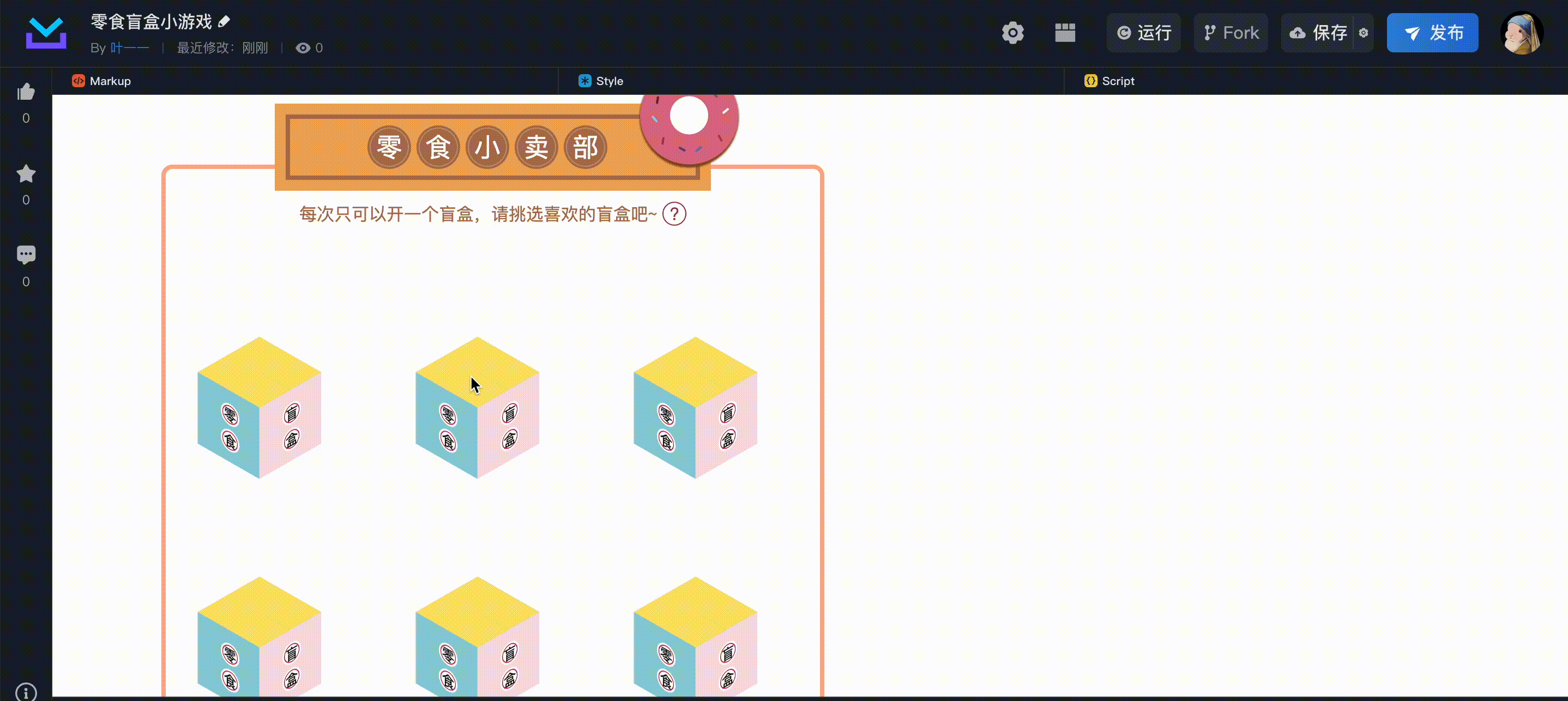Click the info icon at the sidebar bottom
The image size is (1568, 701).
[x=26, y=692]
